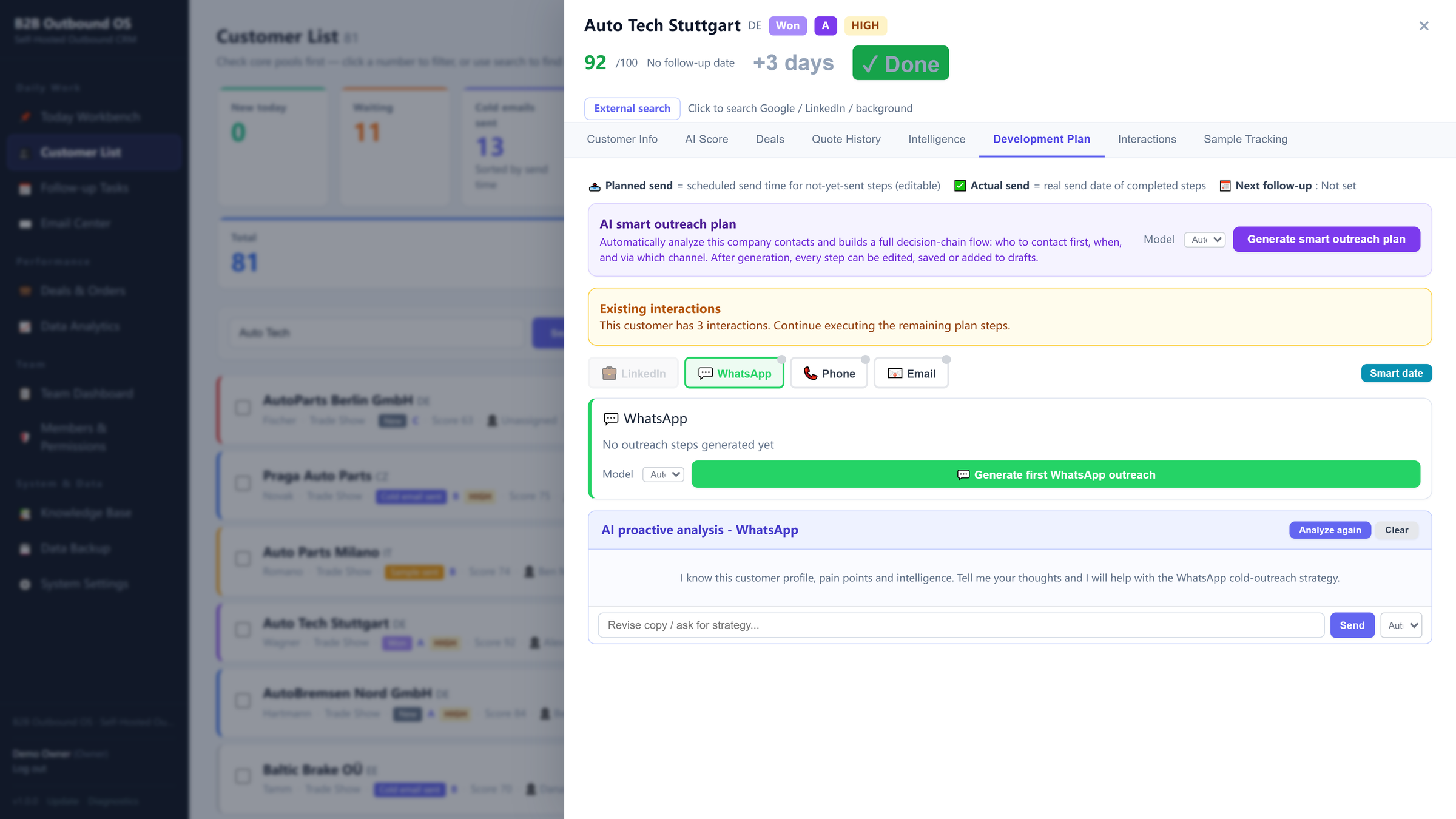Click Analyze again button
Viewport: 1456px width, 819px height.
[1330, 530]
